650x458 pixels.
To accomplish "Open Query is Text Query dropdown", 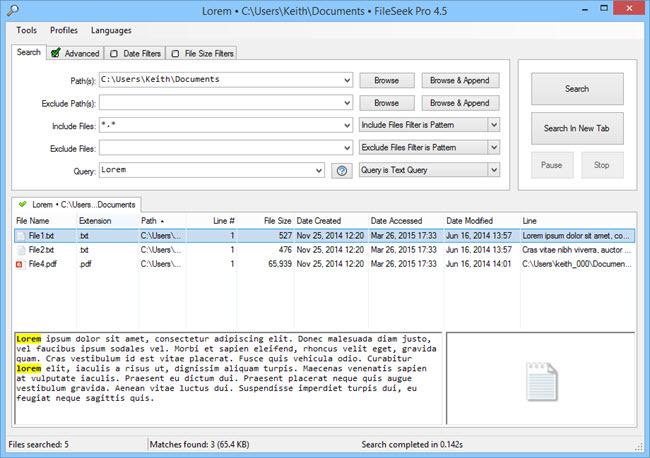I will 429,170.
